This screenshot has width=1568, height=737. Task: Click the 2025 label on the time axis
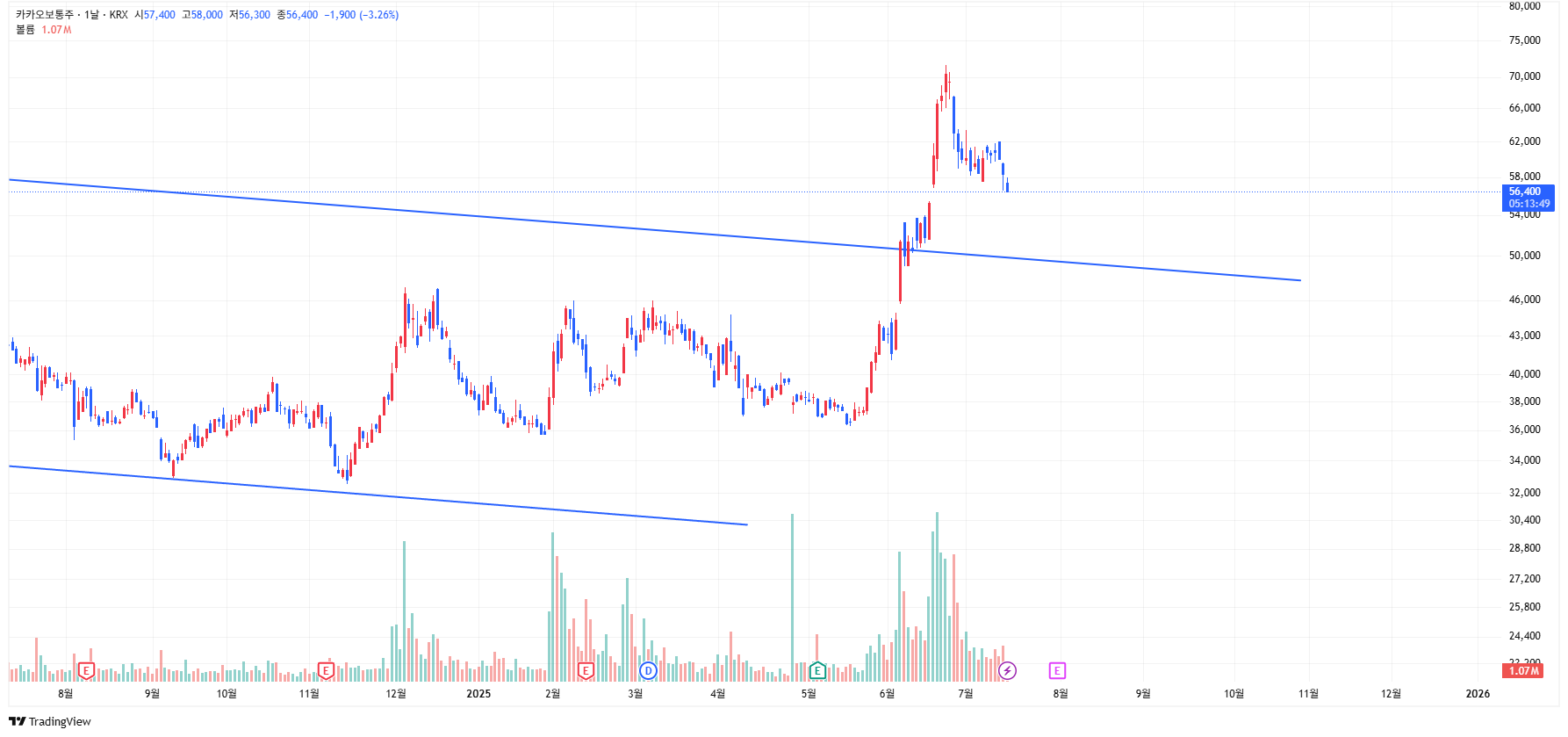point(478,694)
